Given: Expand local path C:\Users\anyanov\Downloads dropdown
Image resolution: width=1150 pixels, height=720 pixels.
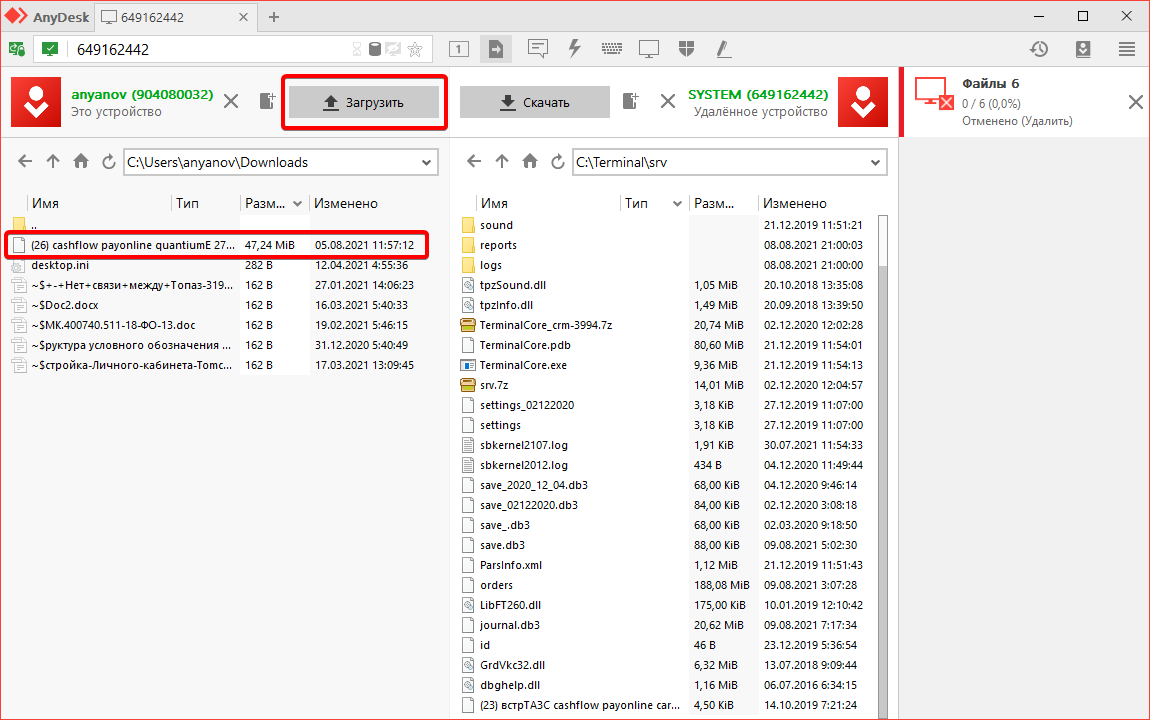Looking at the screenshot, I should coord(426,163).
